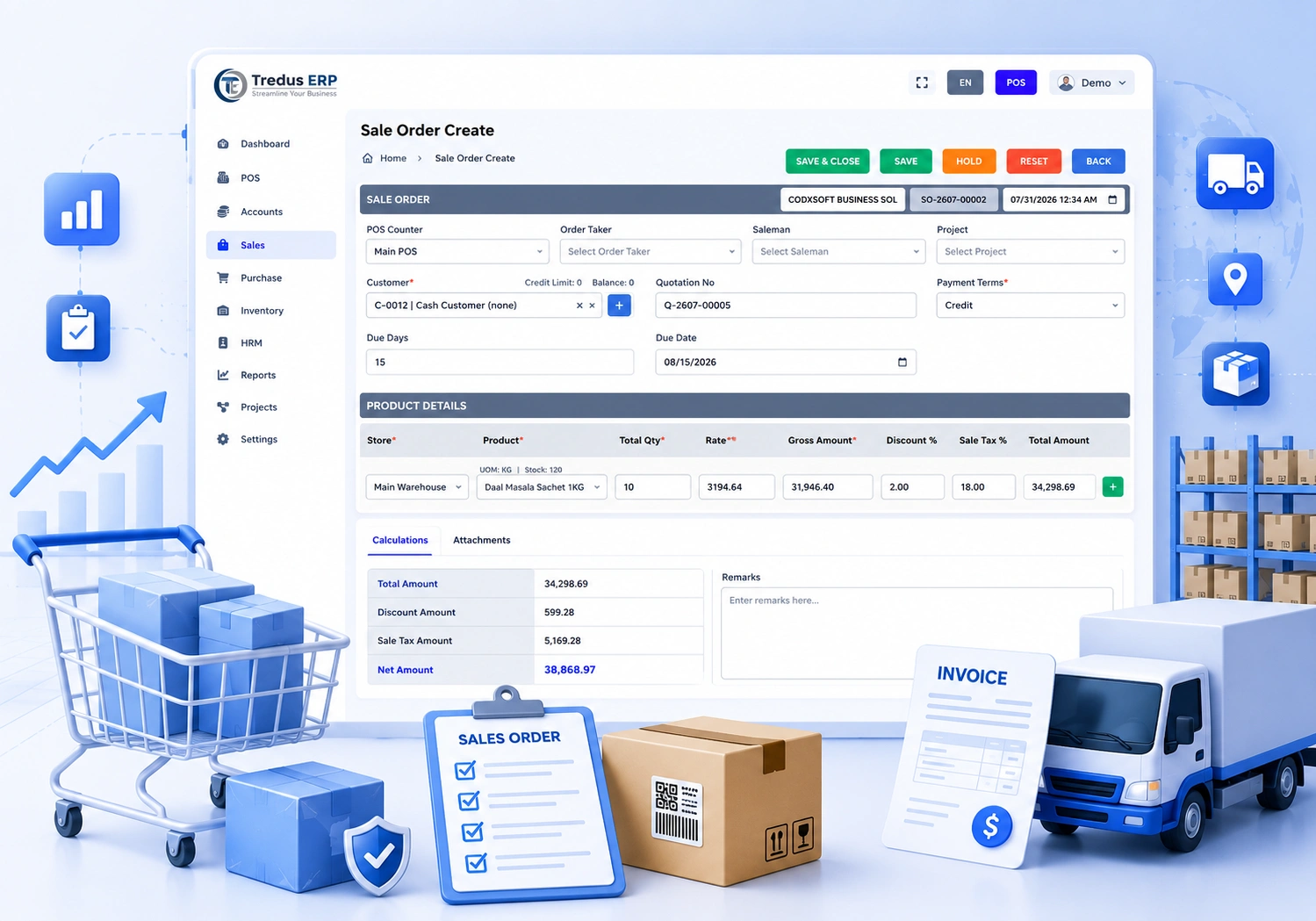Click the Inventory box icon
This screenshot has height=921, width=1316.
pyautogui.click(x=223, y=311)
